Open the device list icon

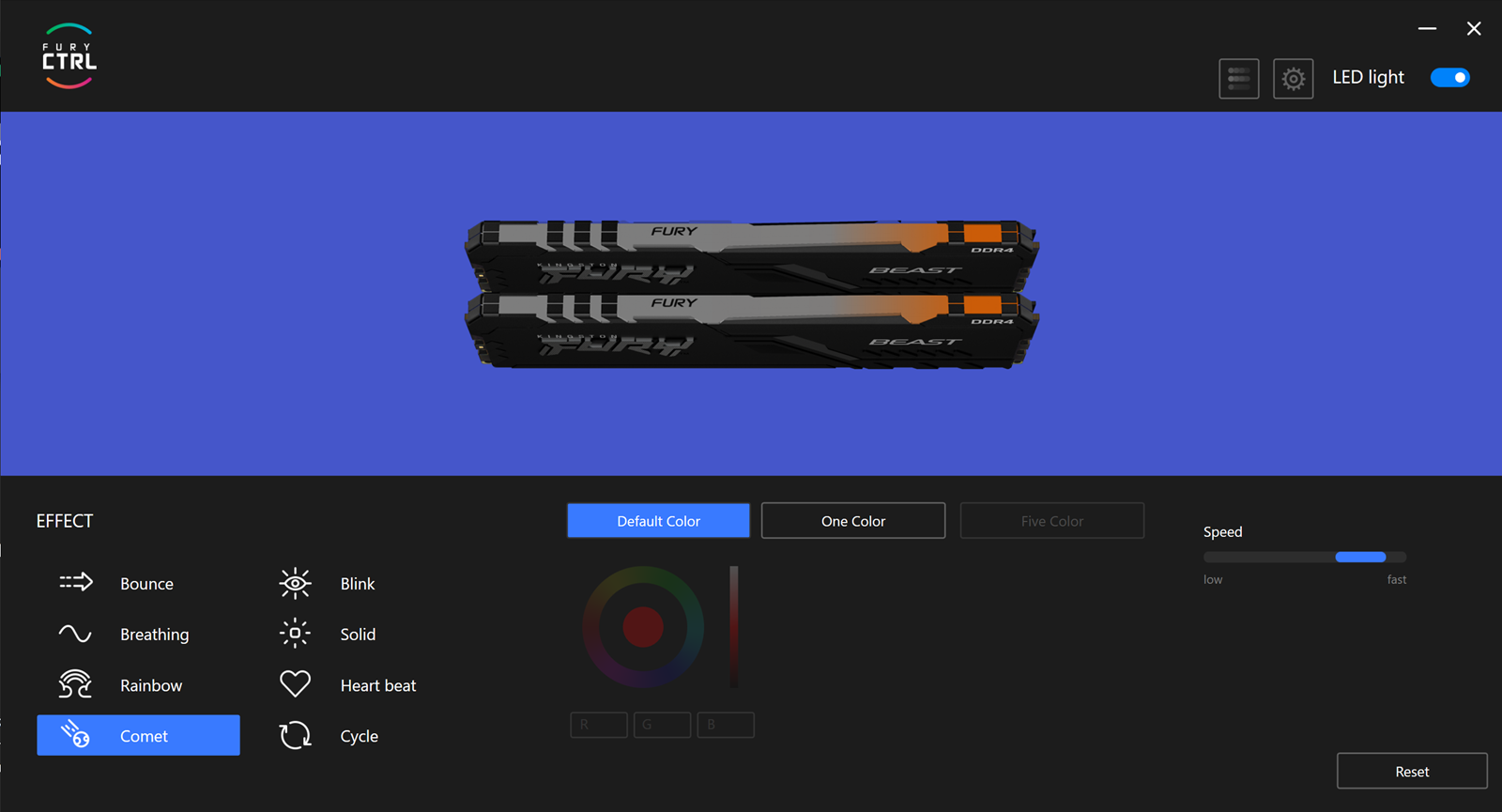click(x=1239, y=79)
